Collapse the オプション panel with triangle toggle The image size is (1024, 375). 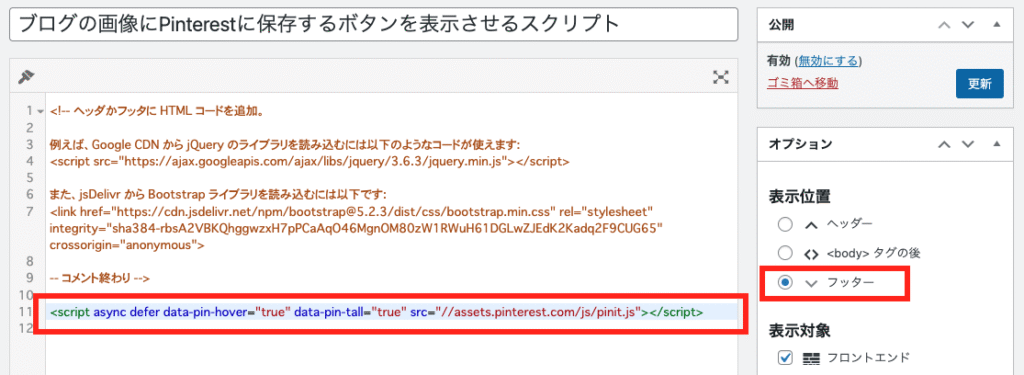(x=996, y=144)
